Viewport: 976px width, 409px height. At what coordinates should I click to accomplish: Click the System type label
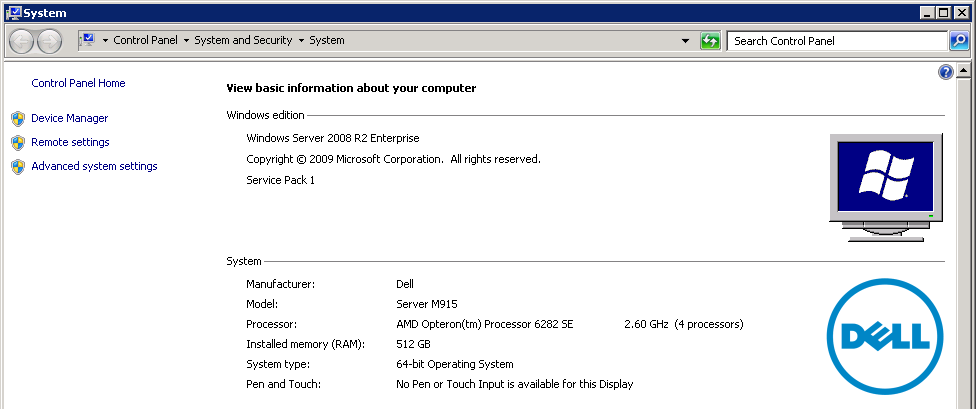278,364
